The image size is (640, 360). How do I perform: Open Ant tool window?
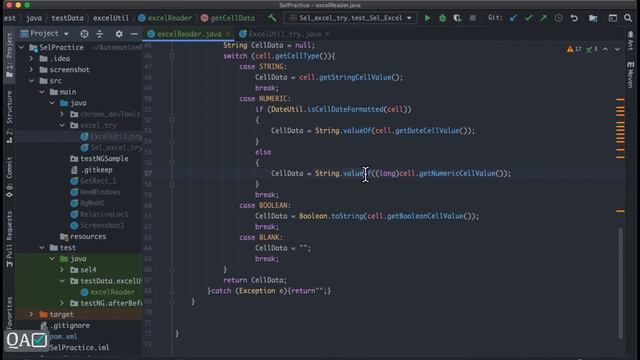point(631,41)
